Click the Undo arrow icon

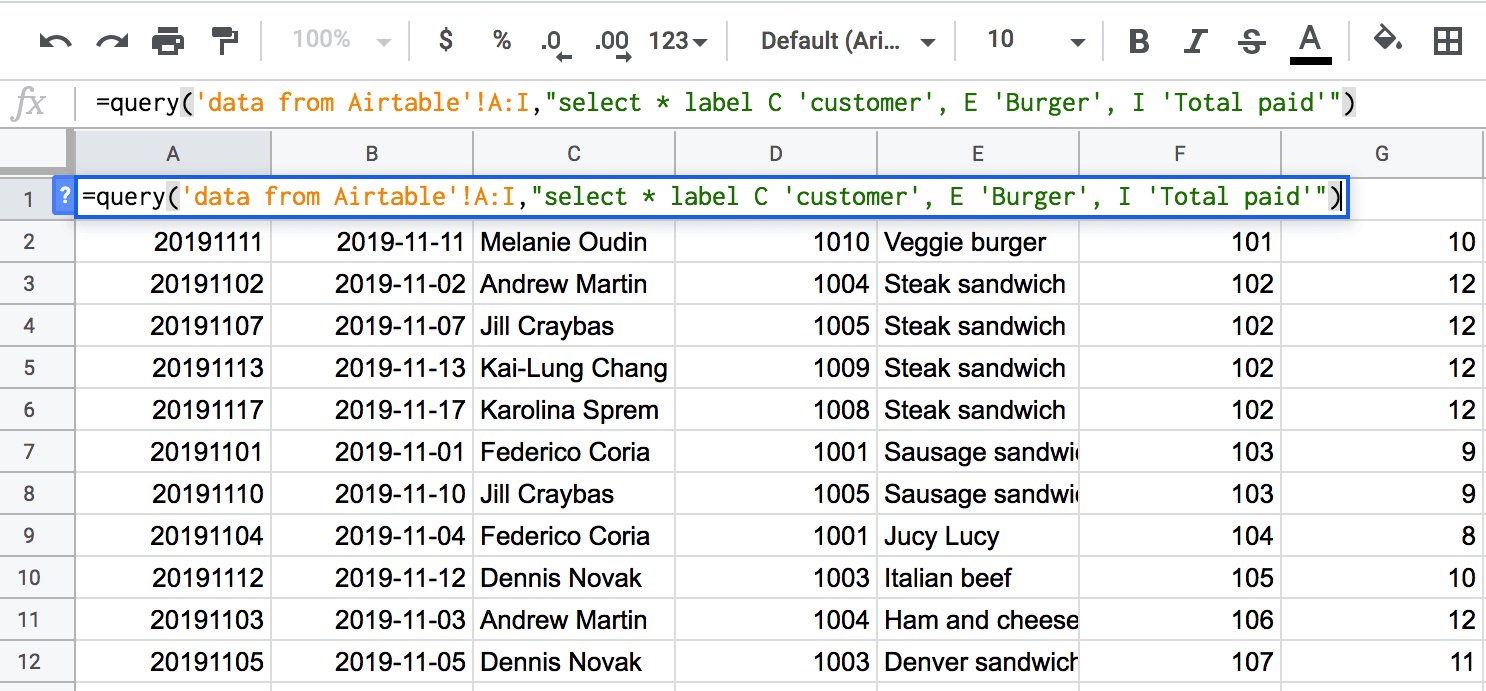(x=55, y=41)
